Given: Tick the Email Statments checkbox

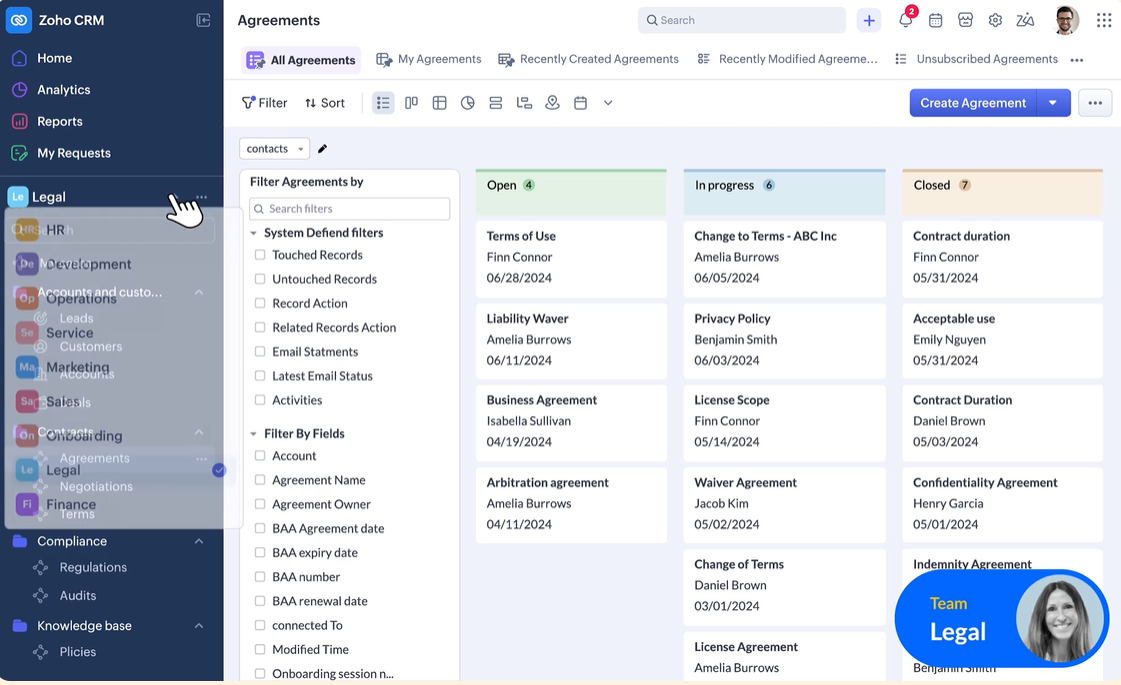Looking at the screenshot, I should 260,352.
